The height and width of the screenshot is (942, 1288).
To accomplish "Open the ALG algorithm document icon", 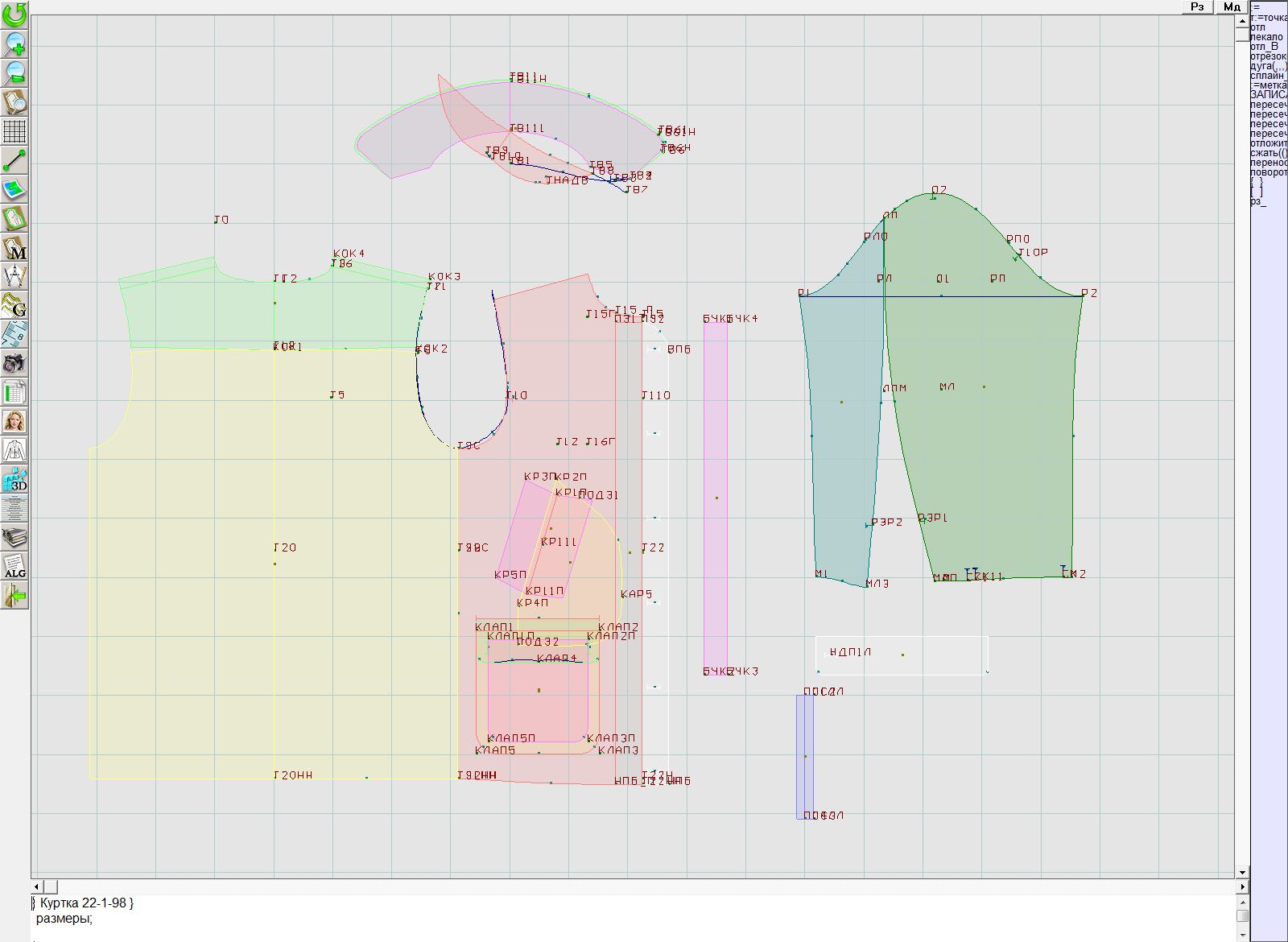I will 14,567.
